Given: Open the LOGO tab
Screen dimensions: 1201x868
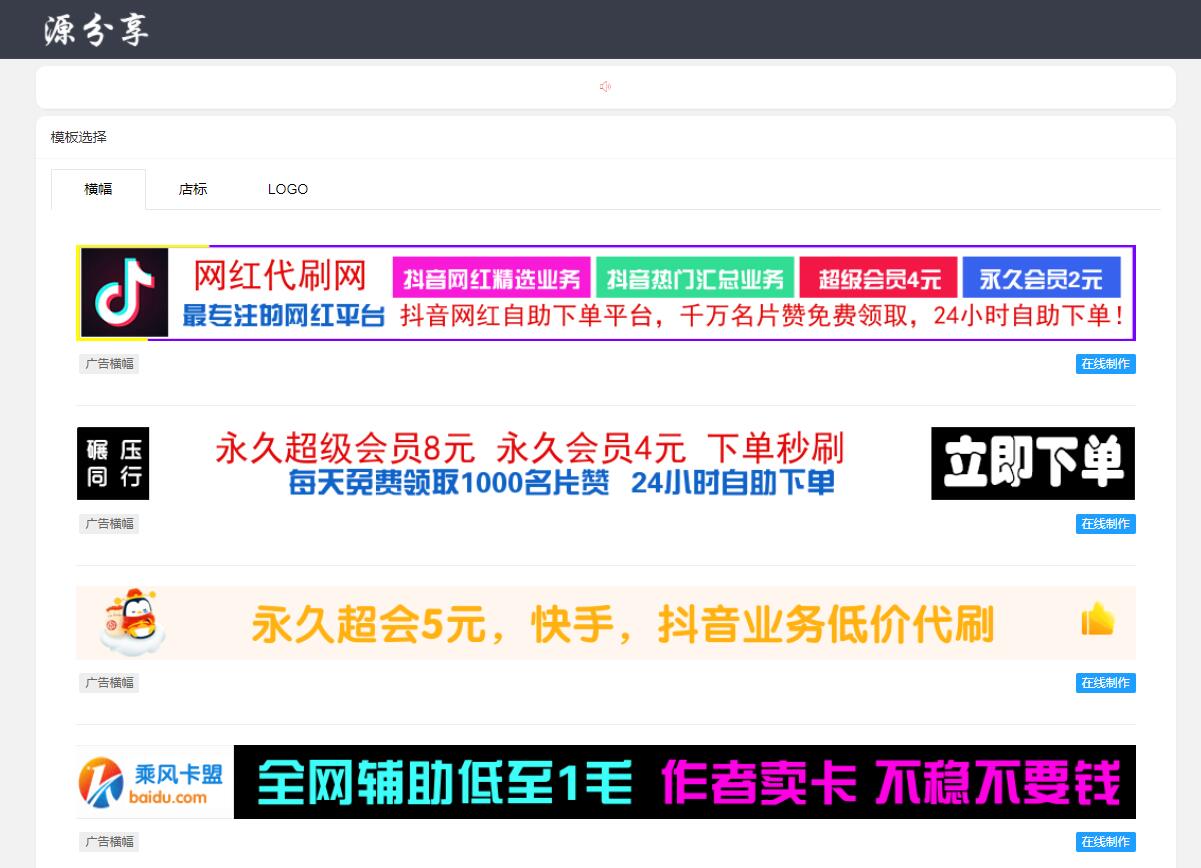Looking at the screenshot, I should tap(288, 189).
